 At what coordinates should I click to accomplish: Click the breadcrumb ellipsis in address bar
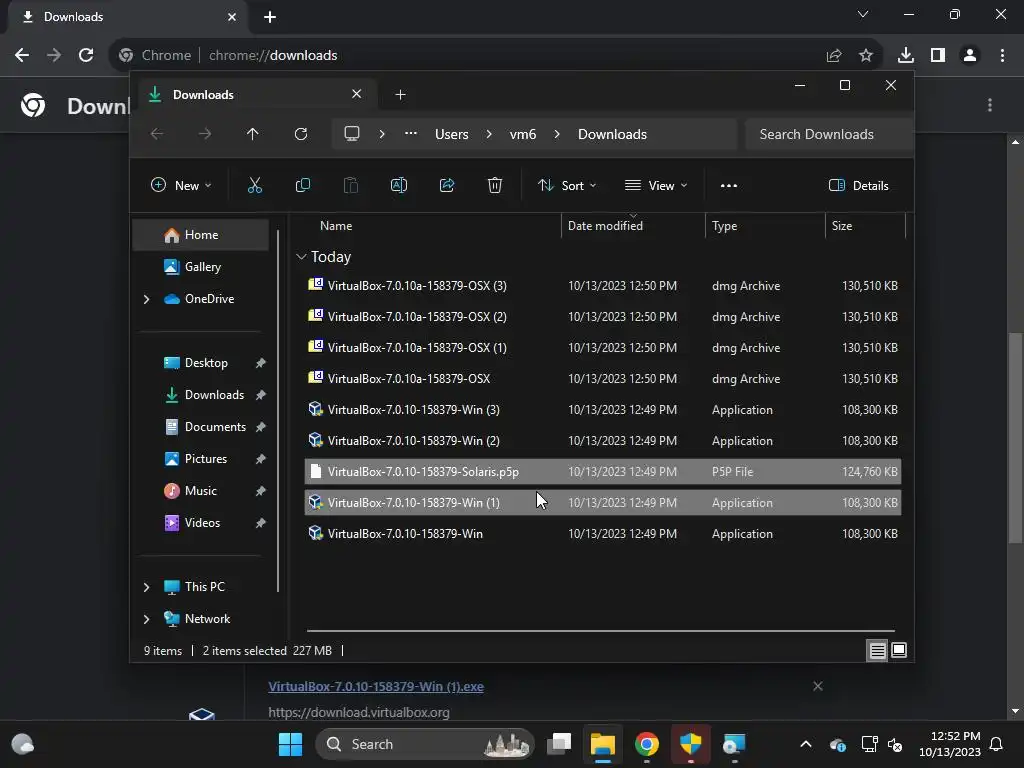point(411,133)
